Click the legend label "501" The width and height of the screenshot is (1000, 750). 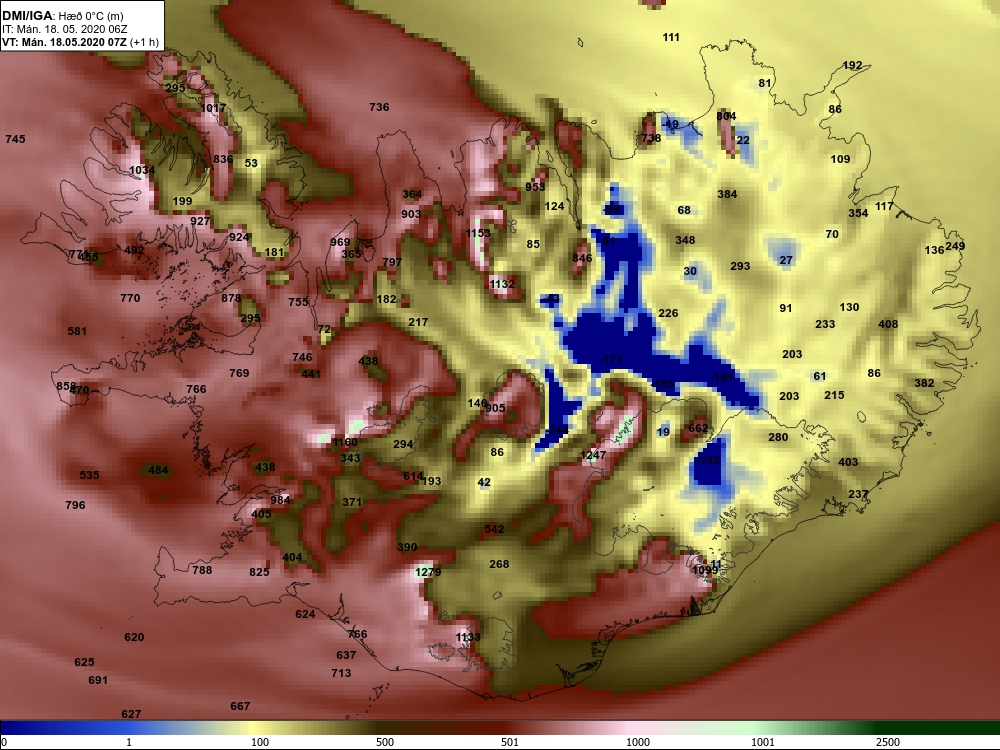510,742
